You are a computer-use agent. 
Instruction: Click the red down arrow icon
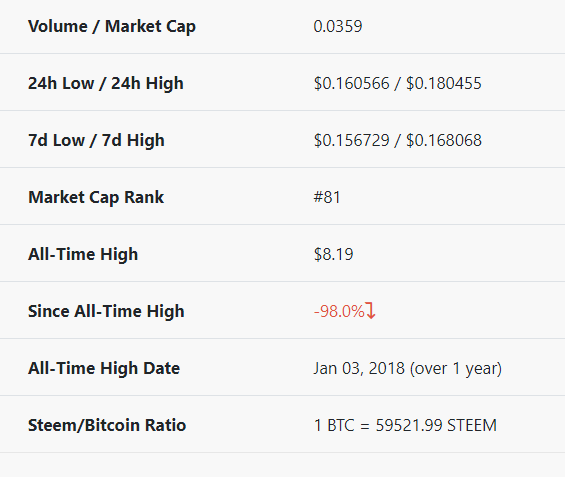click(x=371, y=311)
